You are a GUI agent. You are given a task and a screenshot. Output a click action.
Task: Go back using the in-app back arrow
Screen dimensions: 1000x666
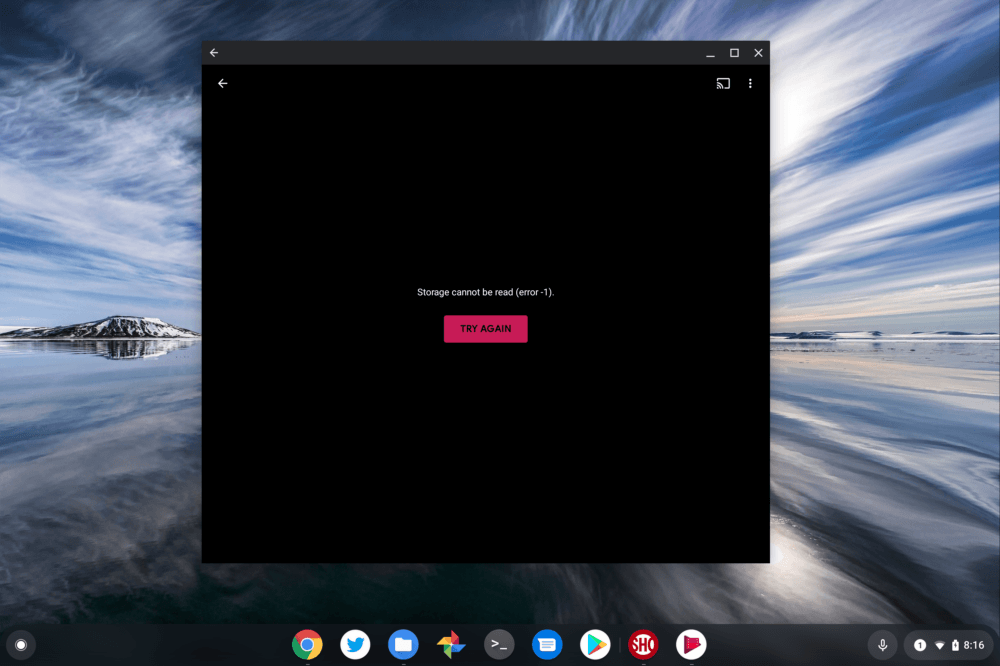(223, 84)
